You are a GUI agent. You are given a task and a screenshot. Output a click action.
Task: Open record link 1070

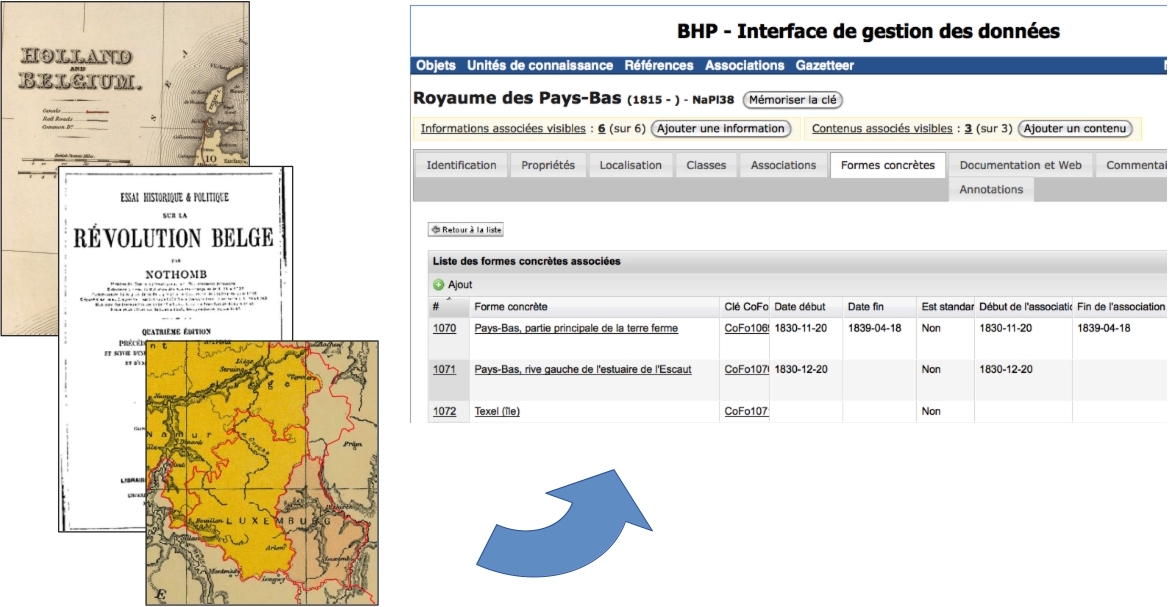tap(444, 329)
